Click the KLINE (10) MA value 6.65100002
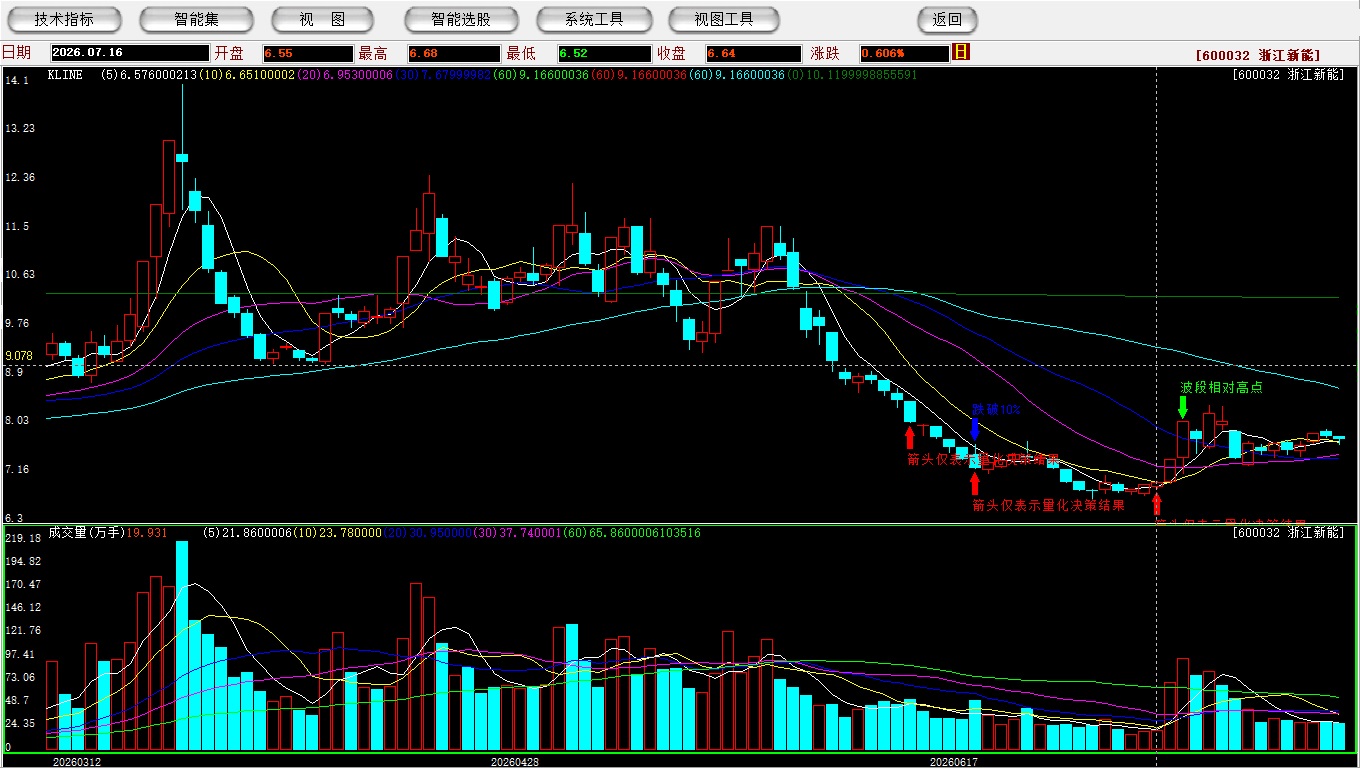 coord(260,75)
